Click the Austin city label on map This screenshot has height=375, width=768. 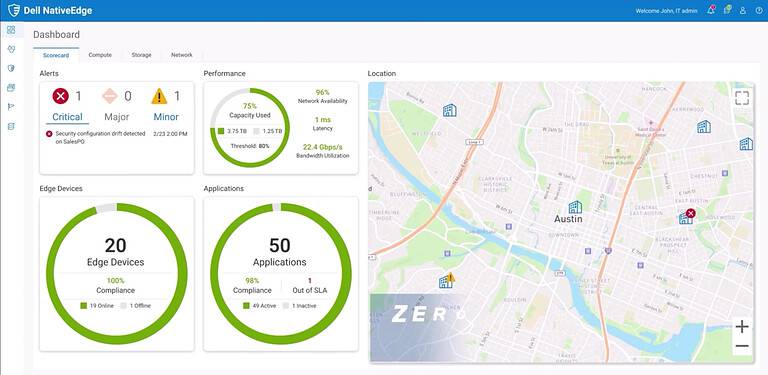(568, 219)
